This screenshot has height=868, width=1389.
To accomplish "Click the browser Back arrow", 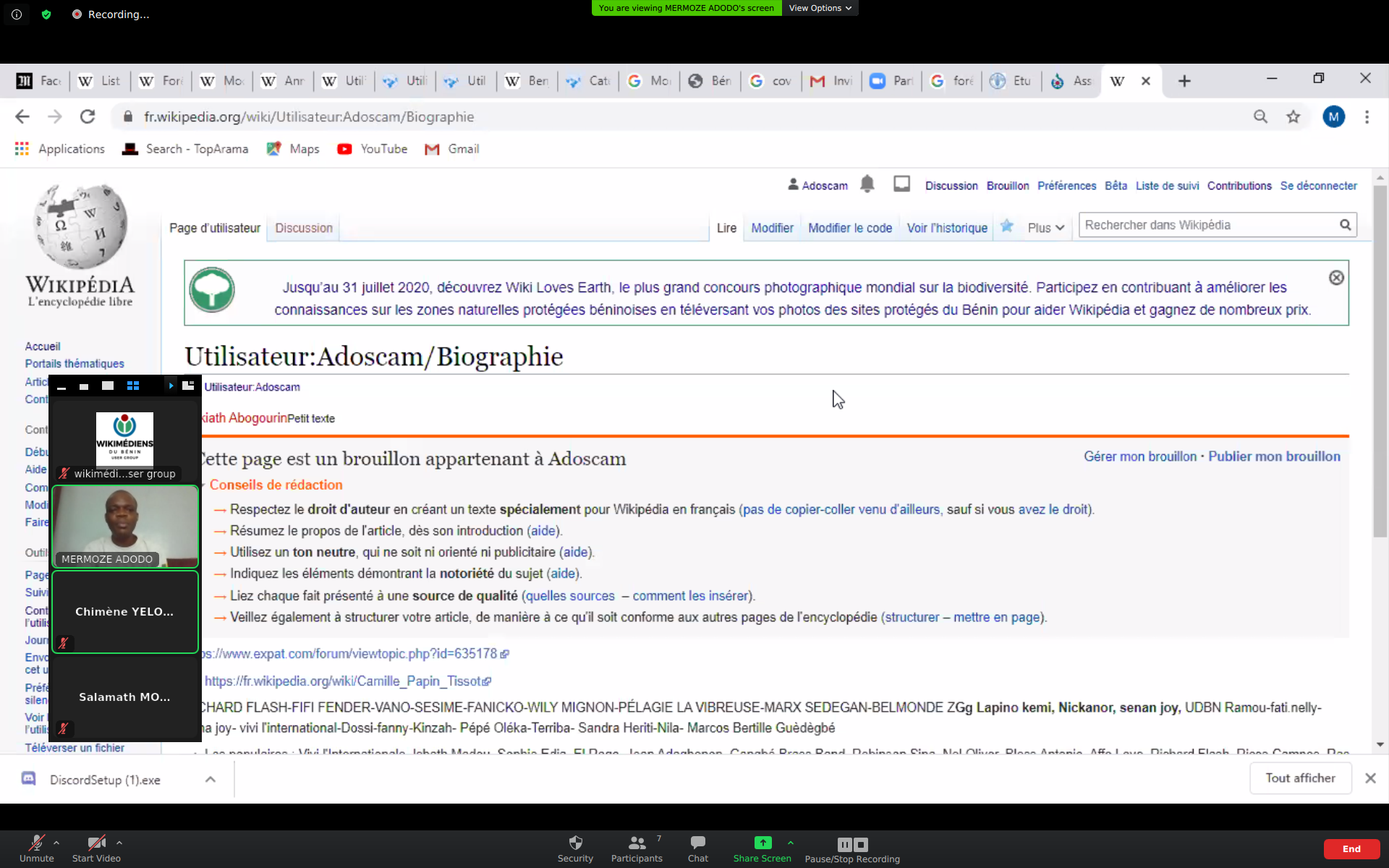I will [x=22, y=116].
